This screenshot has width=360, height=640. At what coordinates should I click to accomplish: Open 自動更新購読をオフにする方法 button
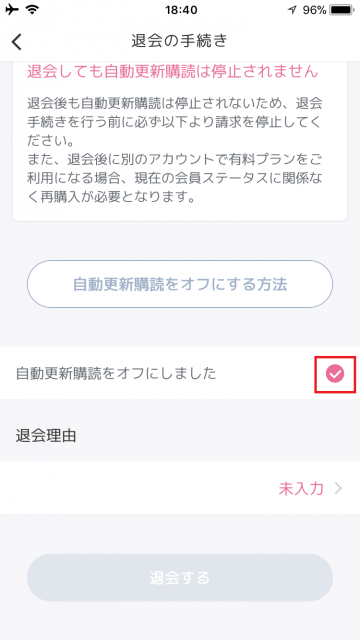[x=180, y=284]
